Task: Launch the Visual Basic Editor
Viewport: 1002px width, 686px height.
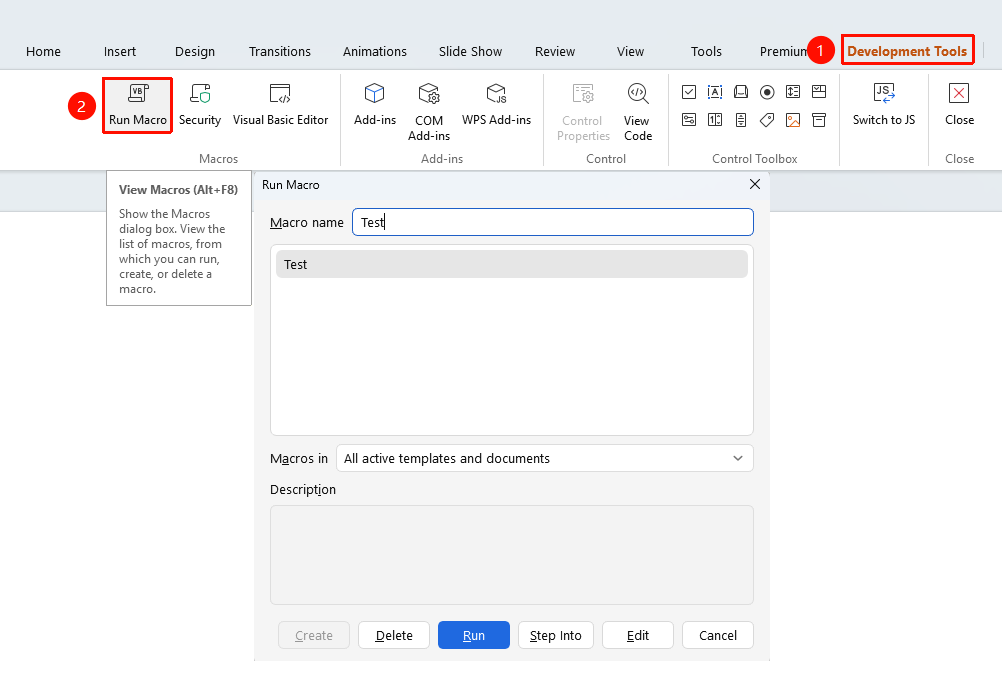Action: click(281, 105)
